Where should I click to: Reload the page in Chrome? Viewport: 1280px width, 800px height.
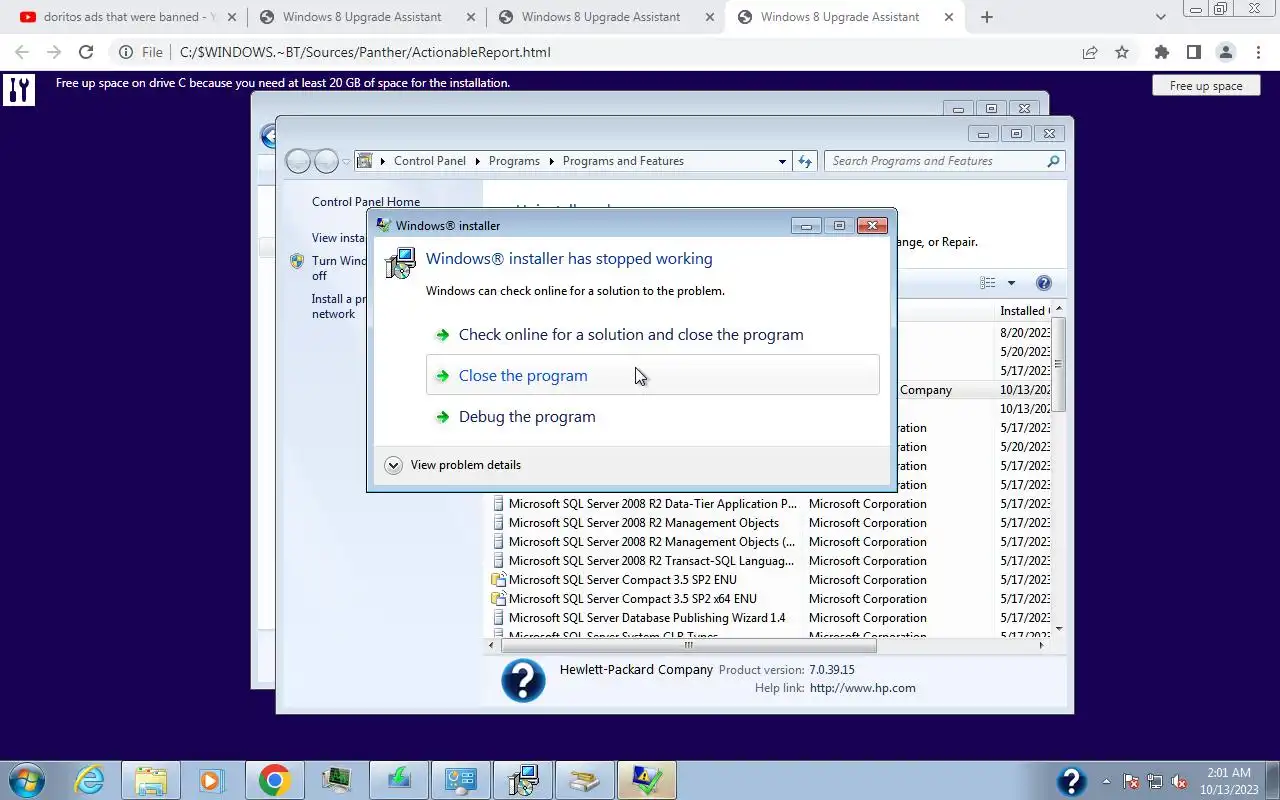86,52
